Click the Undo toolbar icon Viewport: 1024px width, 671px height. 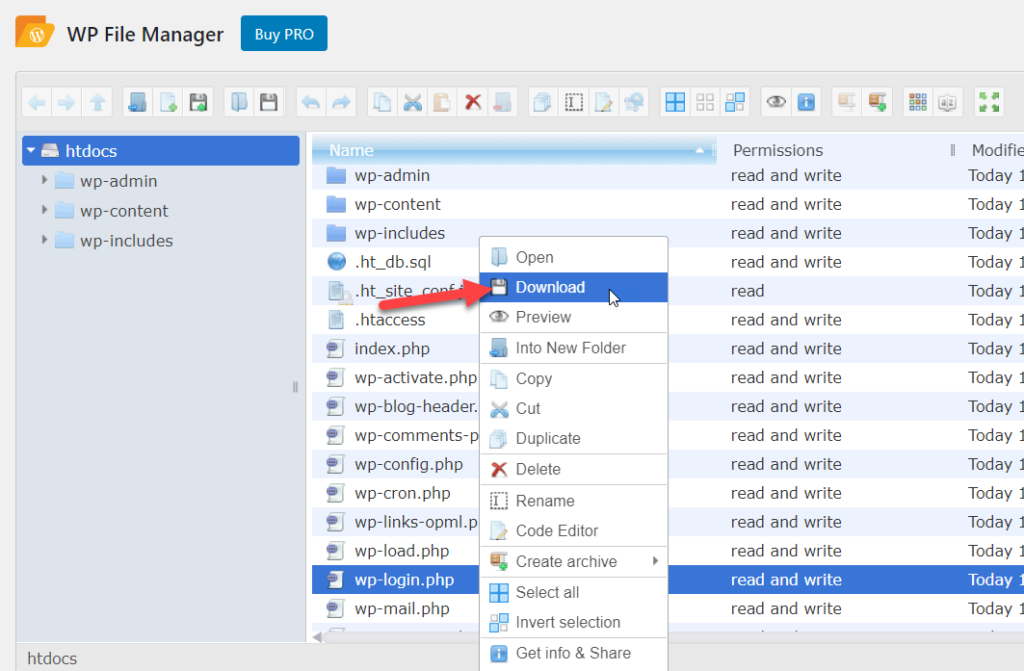point(311,103)
